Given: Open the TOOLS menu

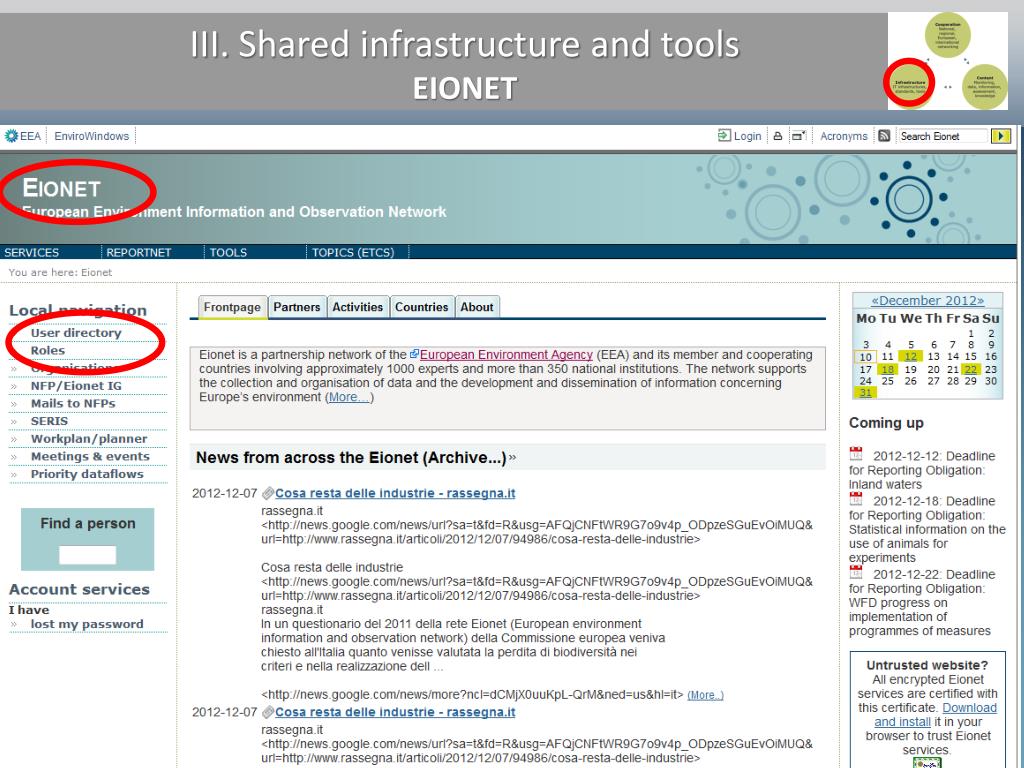Looking at the screenshot, I should (x=228, y=252).
